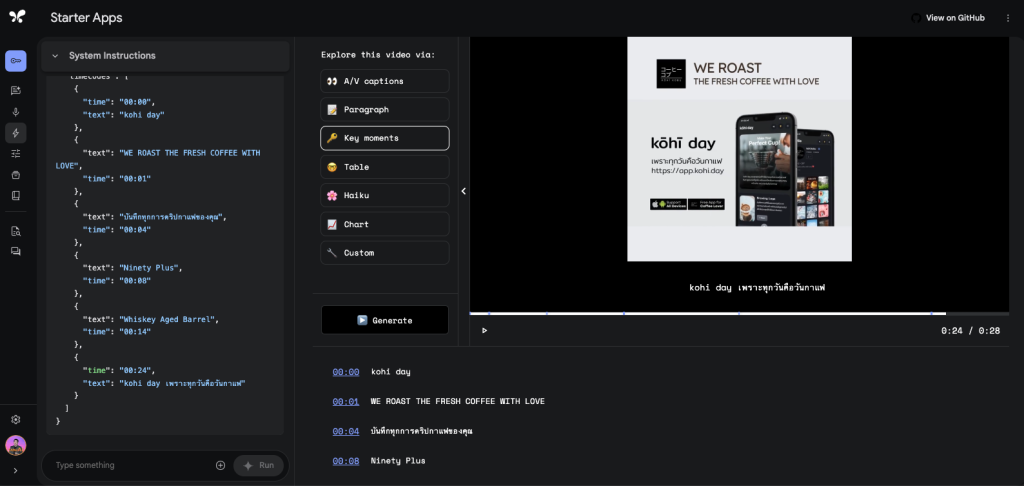Play the video

tap(484, 331)
